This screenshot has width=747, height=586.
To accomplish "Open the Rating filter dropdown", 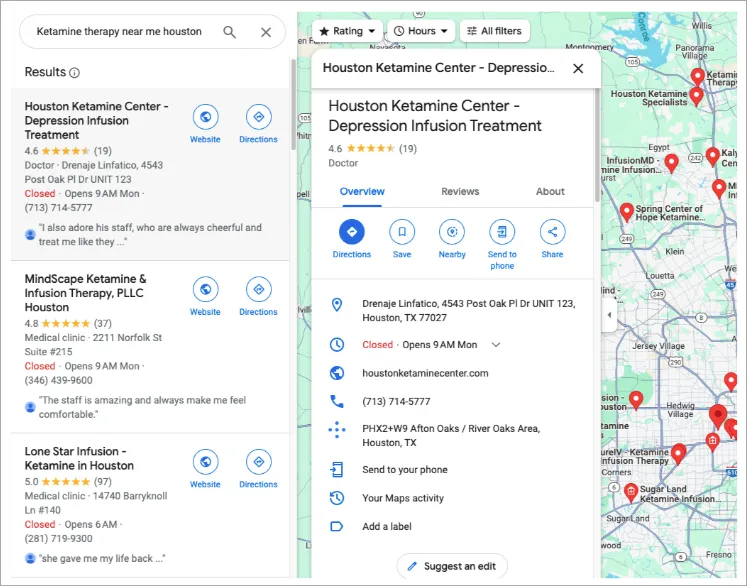I will tap(347, 31).
